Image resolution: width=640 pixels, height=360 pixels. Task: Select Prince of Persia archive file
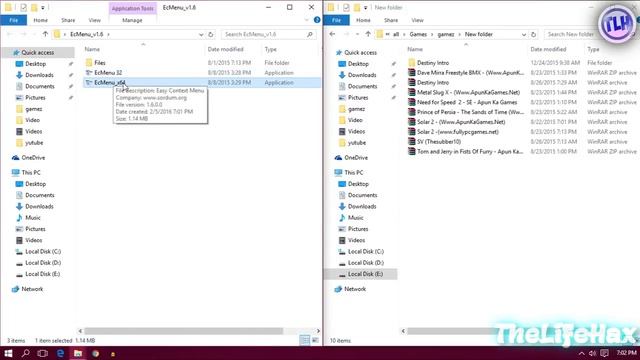point(470,112)
